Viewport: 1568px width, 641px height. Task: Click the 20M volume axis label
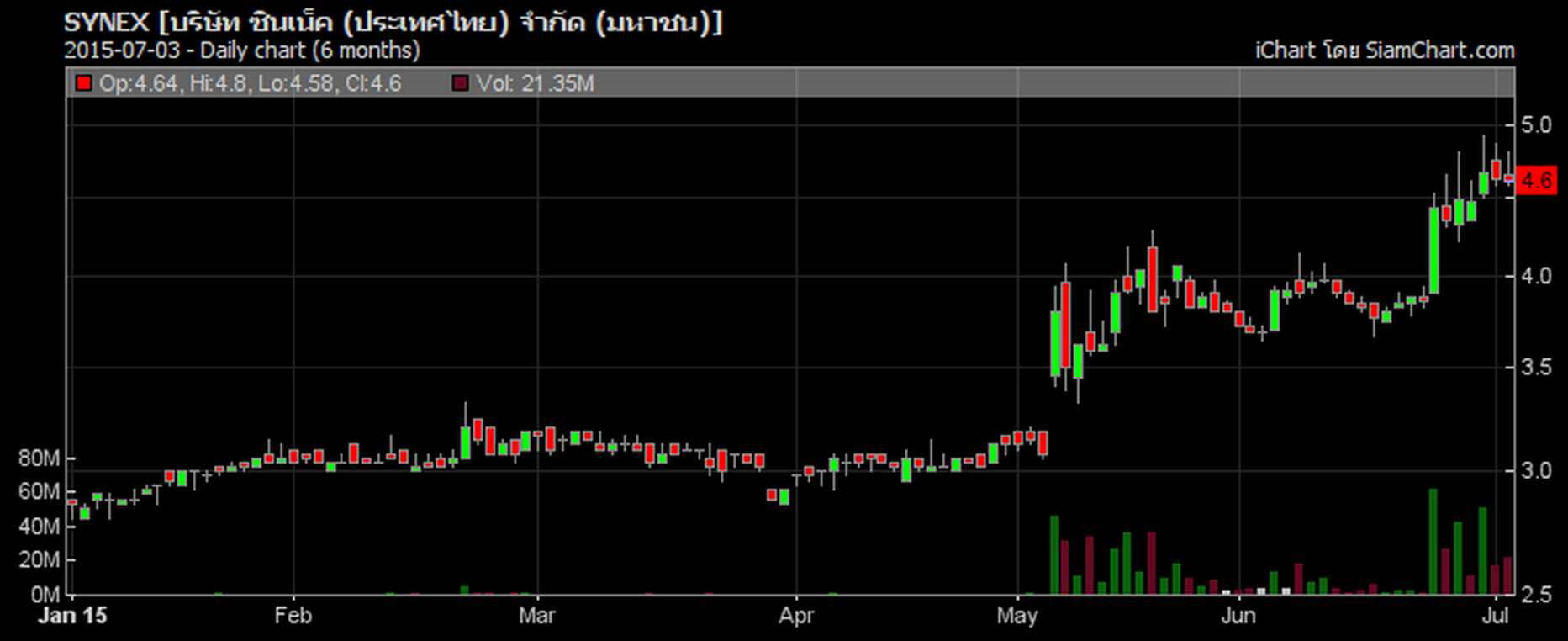[x=39, y=560]
